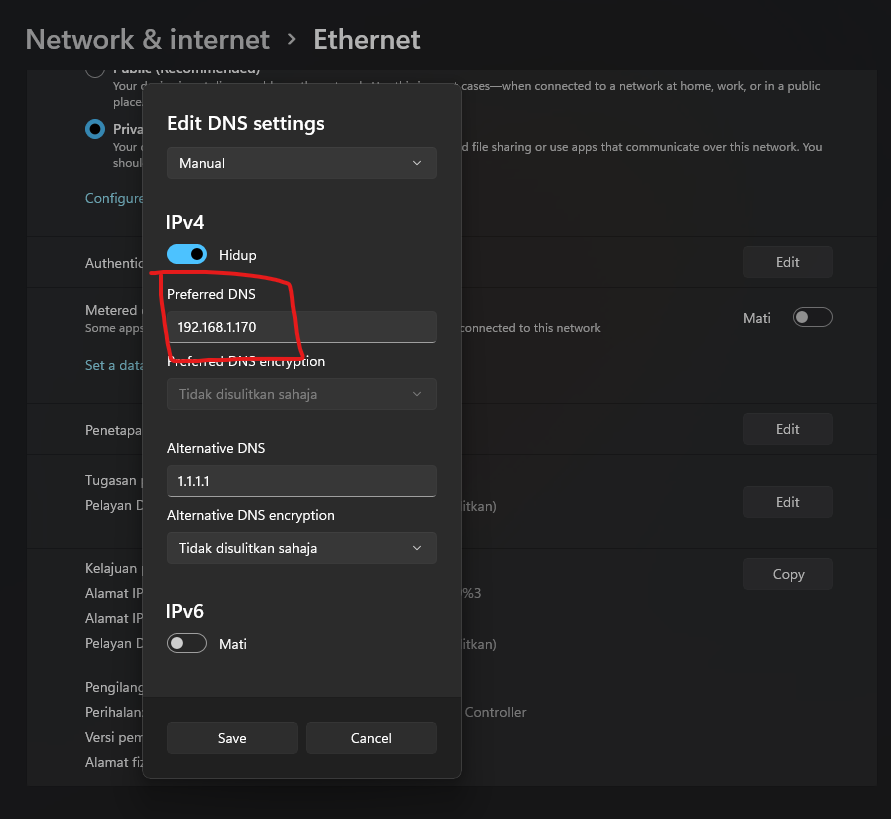This screenshot has width=891, height=819.
Task: Click the breadcrumb chevron before Ethernet
Action: tap(292, 40)
